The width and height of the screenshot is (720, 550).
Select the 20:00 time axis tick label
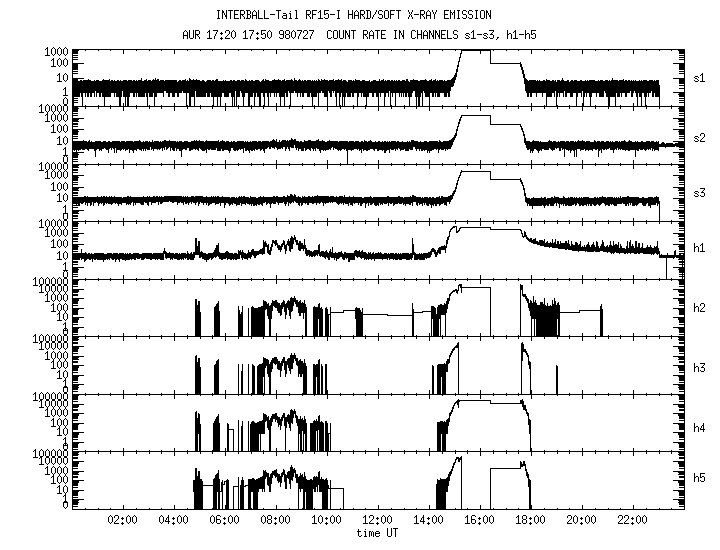click(x=581, y=520)
